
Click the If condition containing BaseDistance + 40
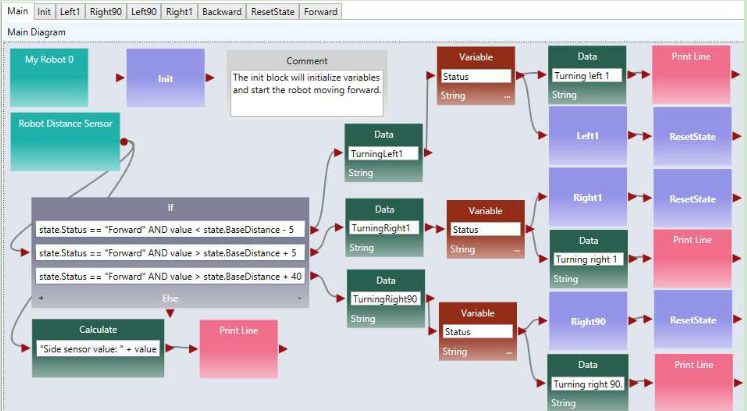pos(170,276)
